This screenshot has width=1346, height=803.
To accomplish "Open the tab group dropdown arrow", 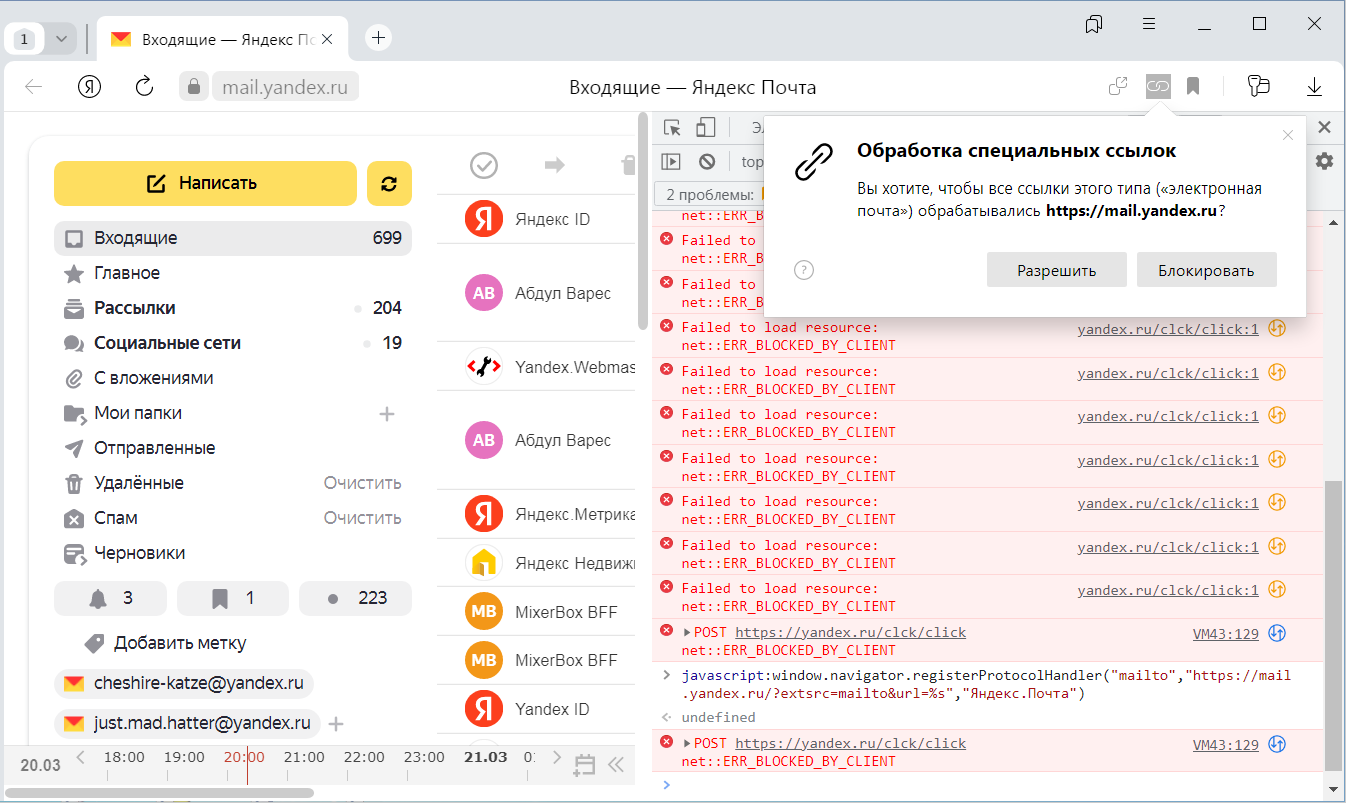I will 62,39.
